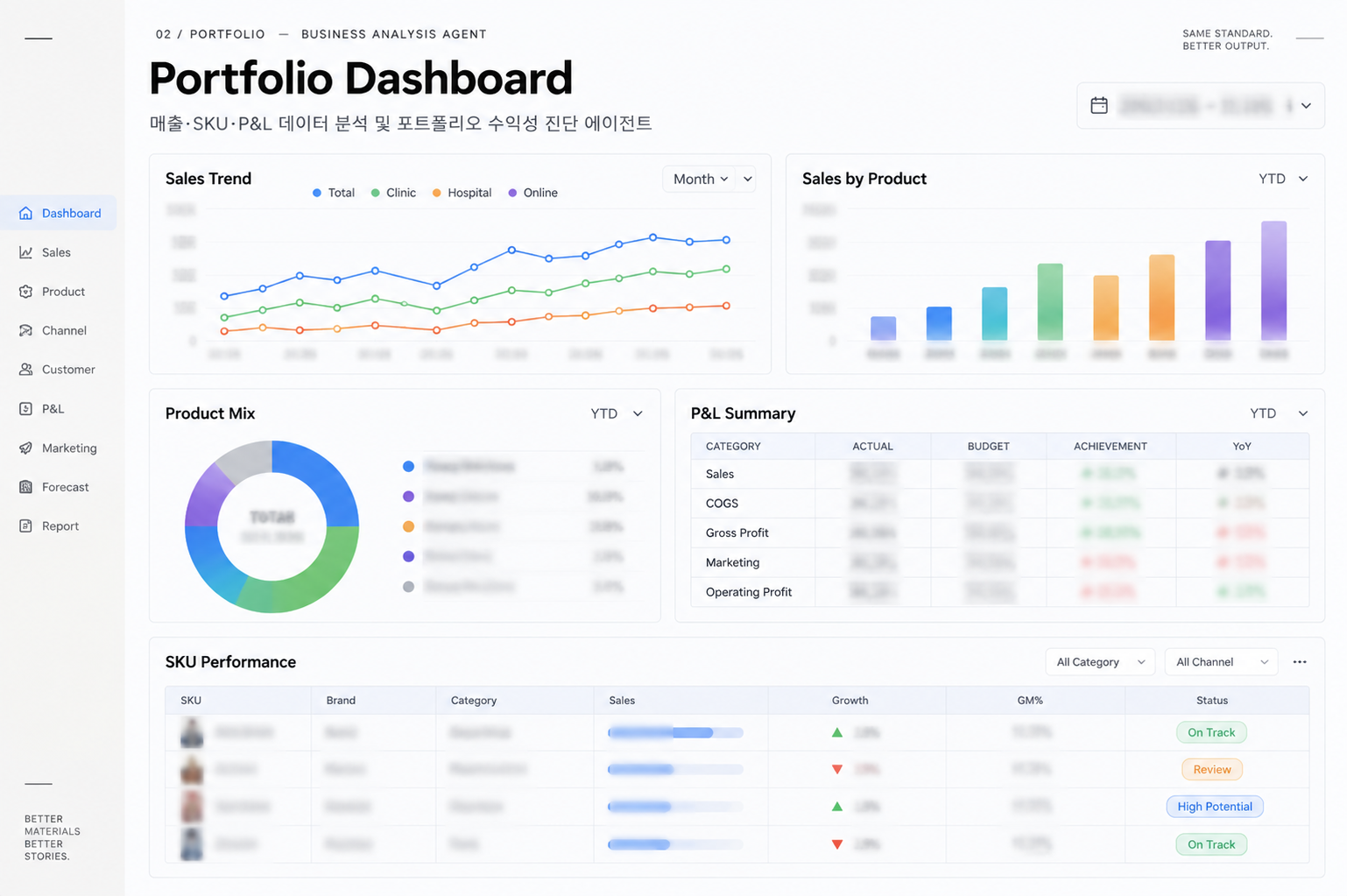Click the Forecast icon in sidebar

pyautogui.click(x=25, y=487)
